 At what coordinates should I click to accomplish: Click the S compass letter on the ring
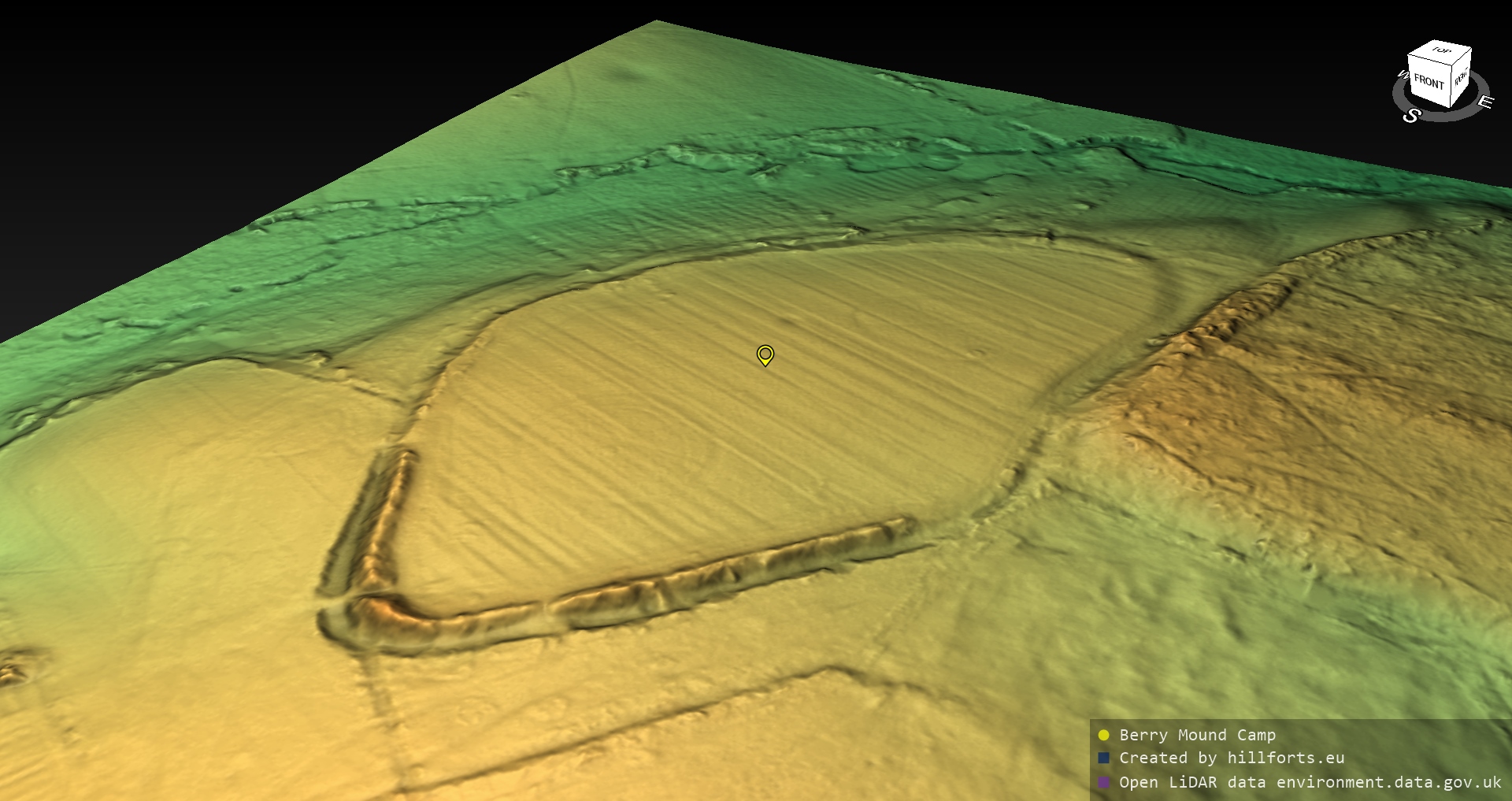tap(1411, 116)
